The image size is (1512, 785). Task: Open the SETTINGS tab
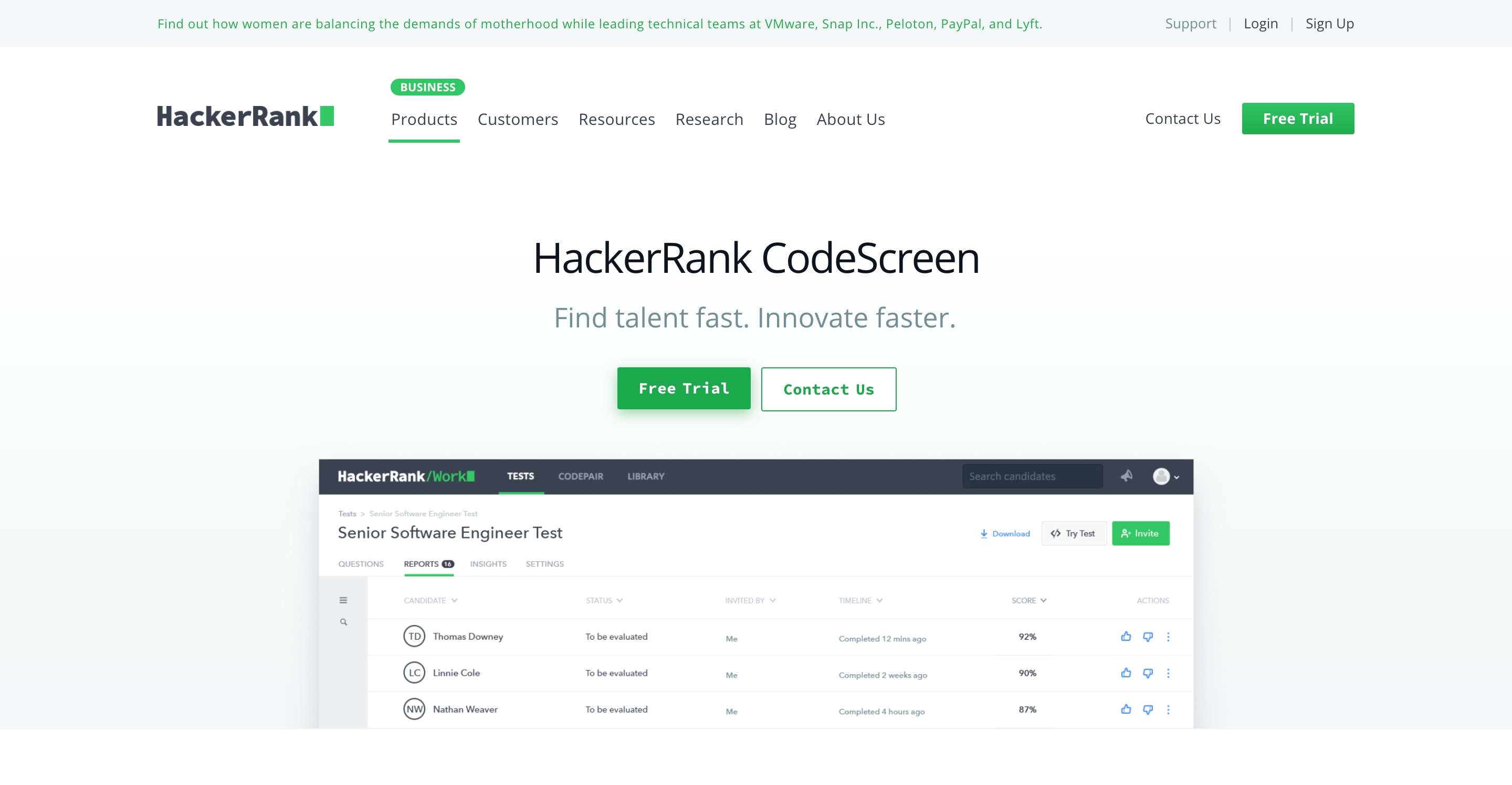pyautogui.click(x=545, y=564)
